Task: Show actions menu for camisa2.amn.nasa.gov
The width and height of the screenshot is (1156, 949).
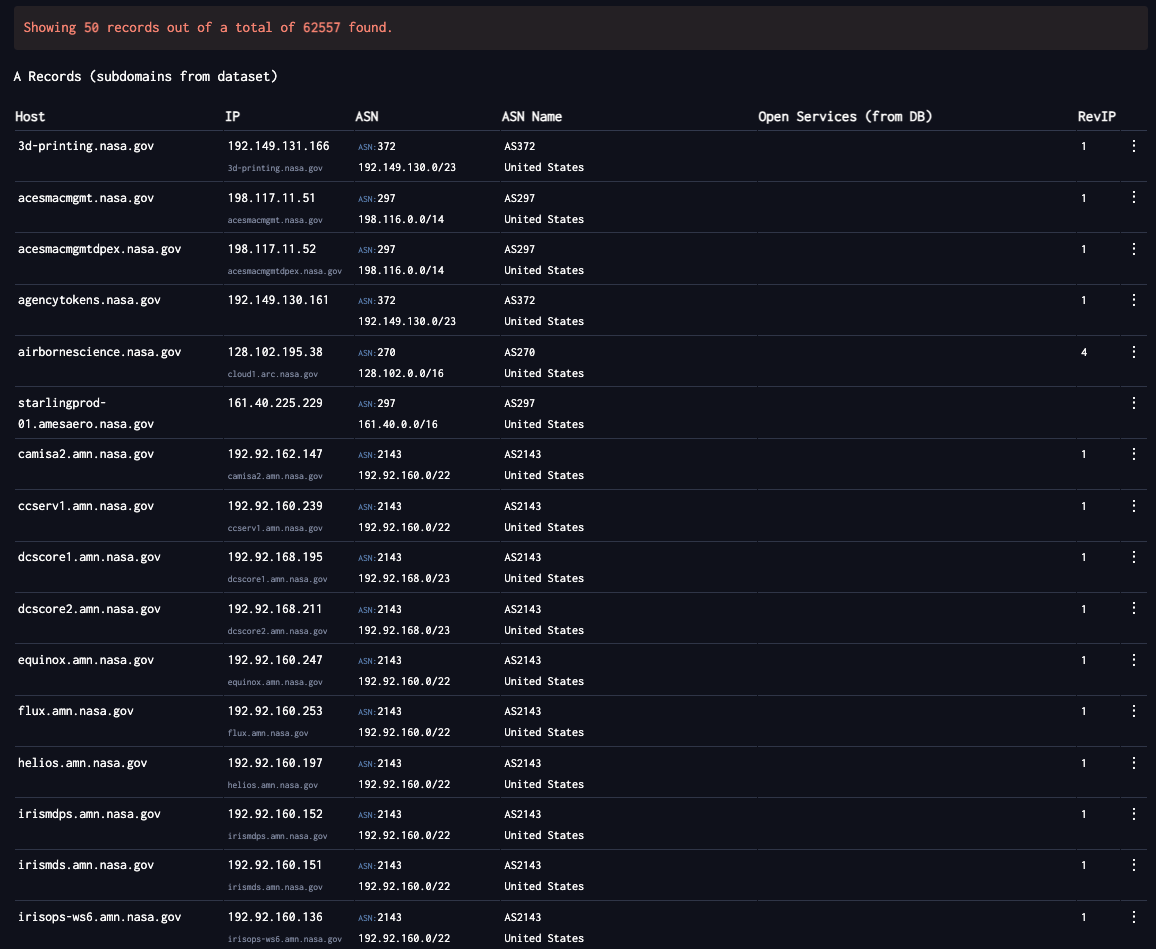Action: coord(1133,454)
